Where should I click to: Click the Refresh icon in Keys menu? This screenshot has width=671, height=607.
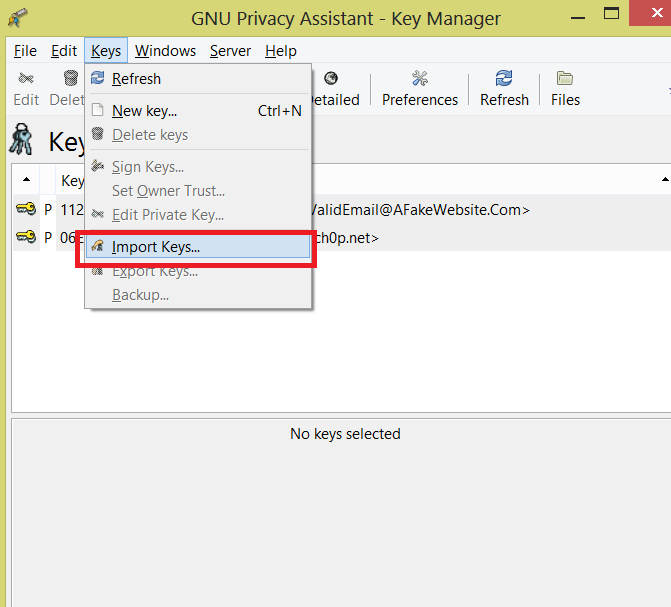coord(98,78)
